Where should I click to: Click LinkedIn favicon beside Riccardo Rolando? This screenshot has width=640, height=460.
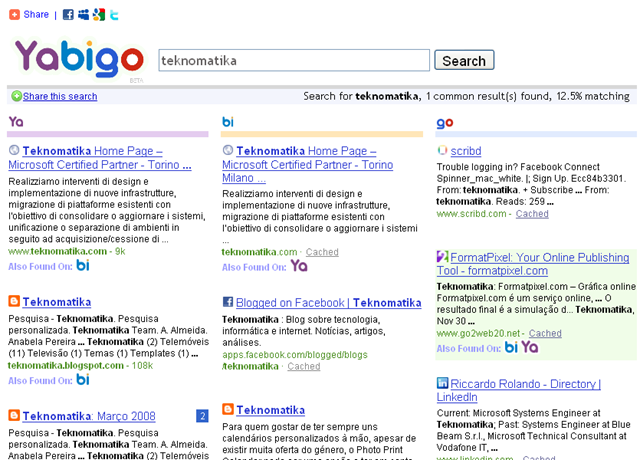pyautogui.click(x=442, y=383)
